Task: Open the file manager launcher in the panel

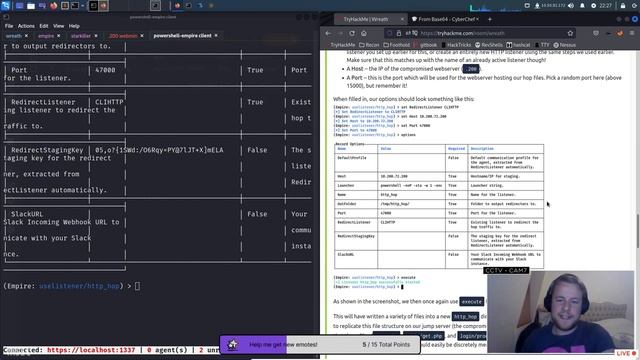Action: [x=31, y=6]
